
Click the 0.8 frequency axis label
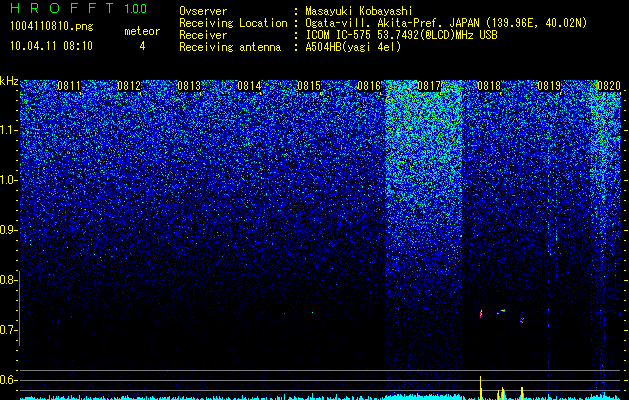click(7, 280)
